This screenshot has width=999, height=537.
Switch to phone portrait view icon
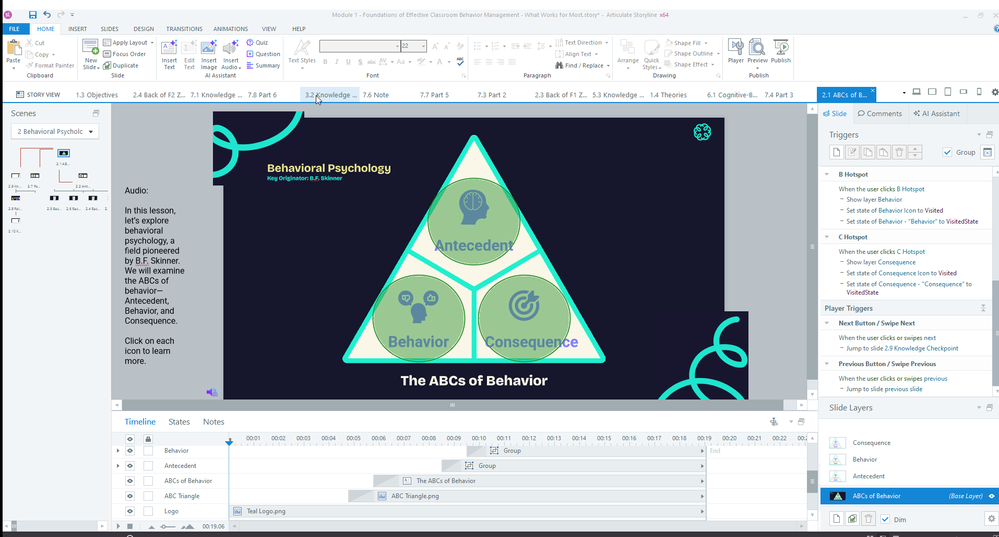(979, 92)
